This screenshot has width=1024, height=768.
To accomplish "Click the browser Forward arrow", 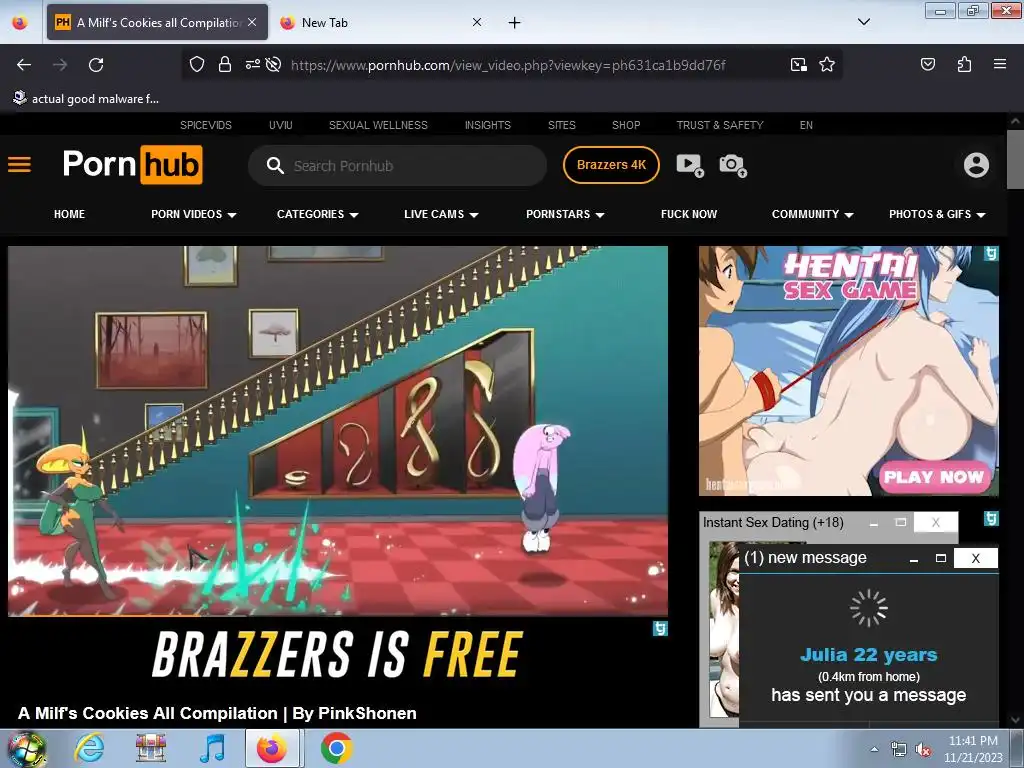I will (60, 65).
